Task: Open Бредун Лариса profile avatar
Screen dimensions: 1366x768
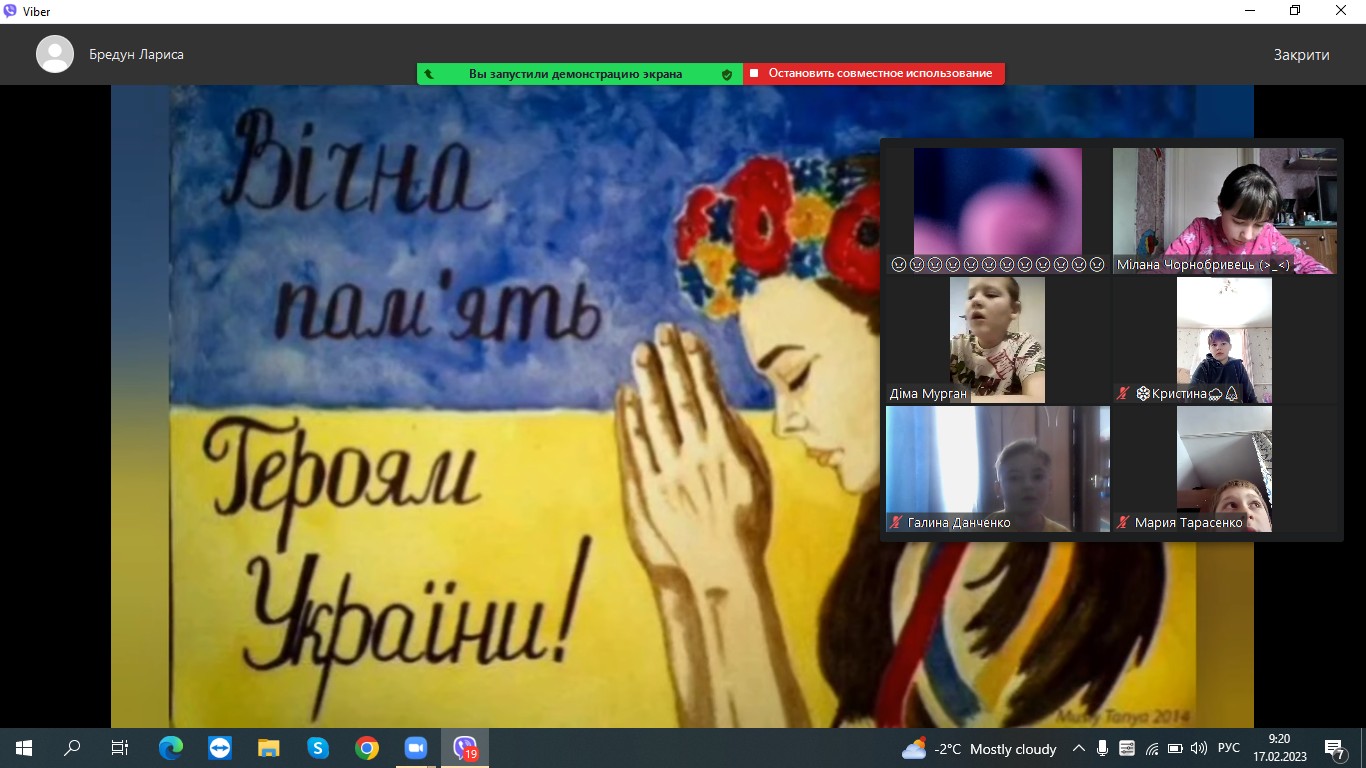Action: (x=55, y=54)
